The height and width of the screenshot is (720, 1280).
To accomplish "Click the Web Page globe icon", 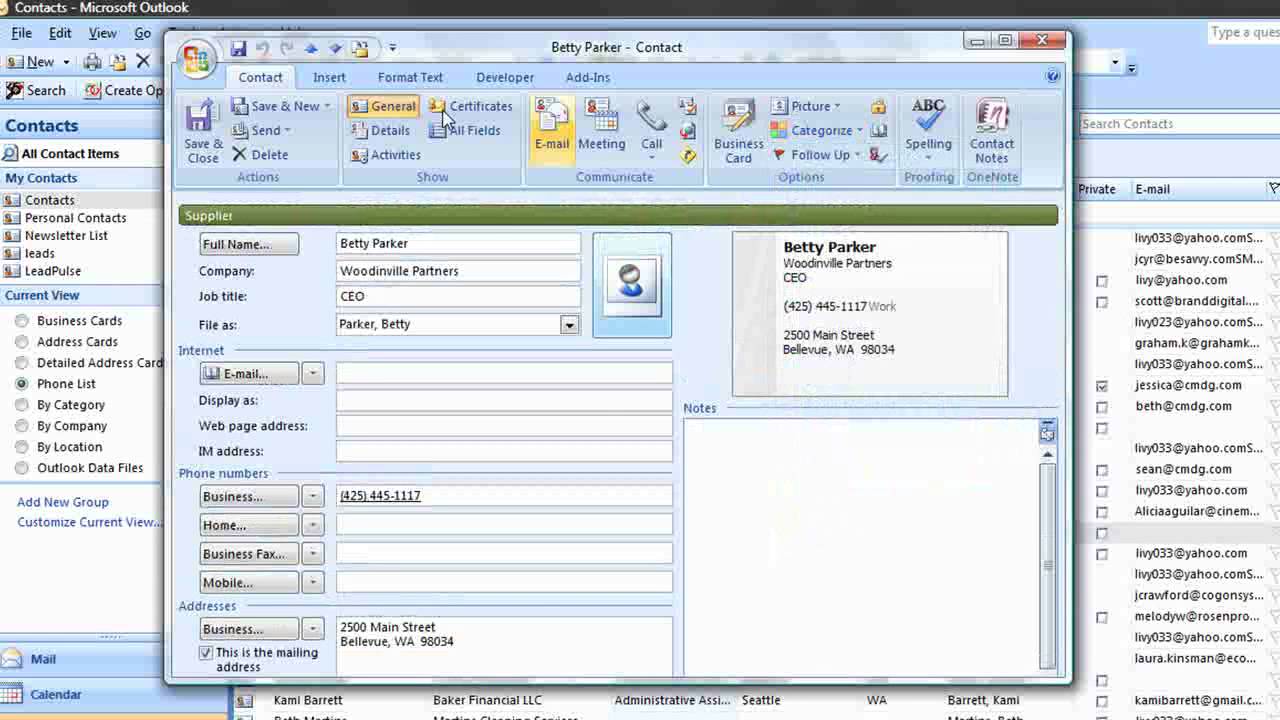I will pos(687,130).
